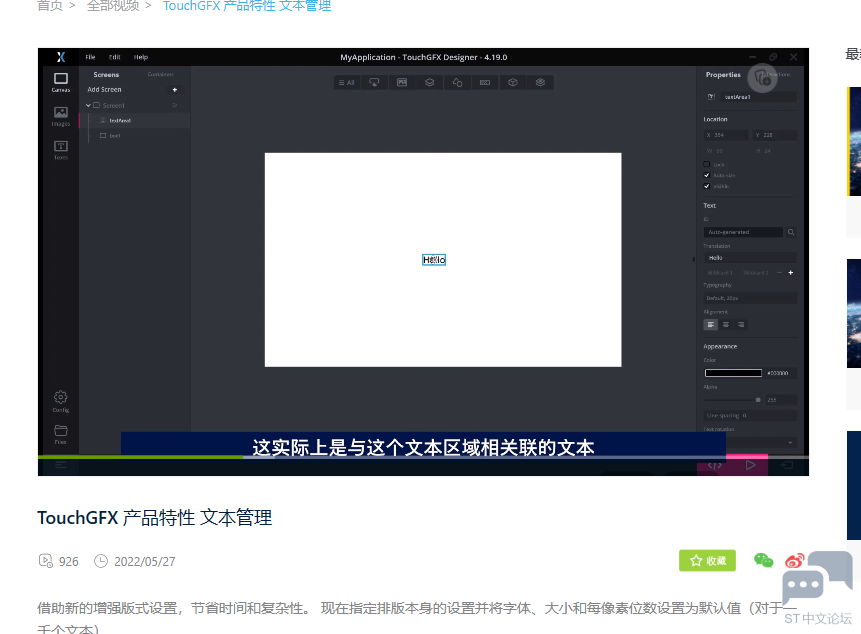The image size is (861, 634).
Task: Open the 3D box widget category icon
Action: 513,82
